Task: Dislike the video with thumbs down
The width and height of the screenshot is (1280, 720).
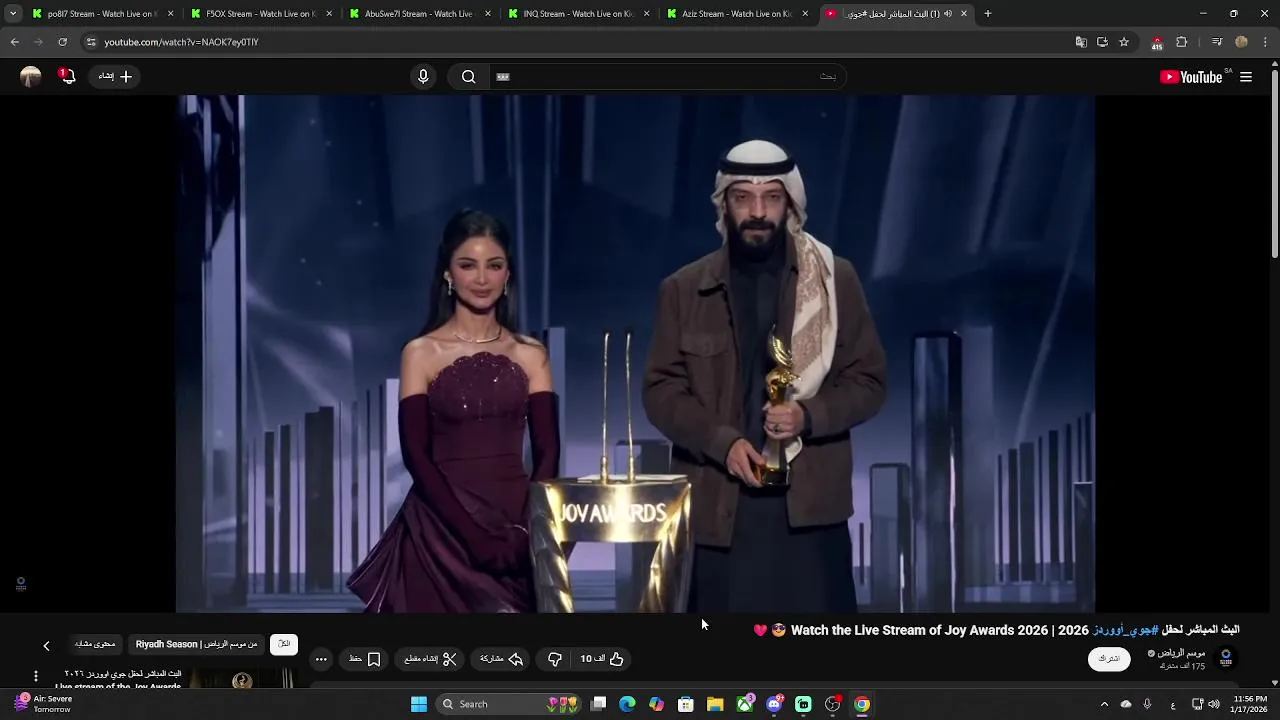Action: 555,659
